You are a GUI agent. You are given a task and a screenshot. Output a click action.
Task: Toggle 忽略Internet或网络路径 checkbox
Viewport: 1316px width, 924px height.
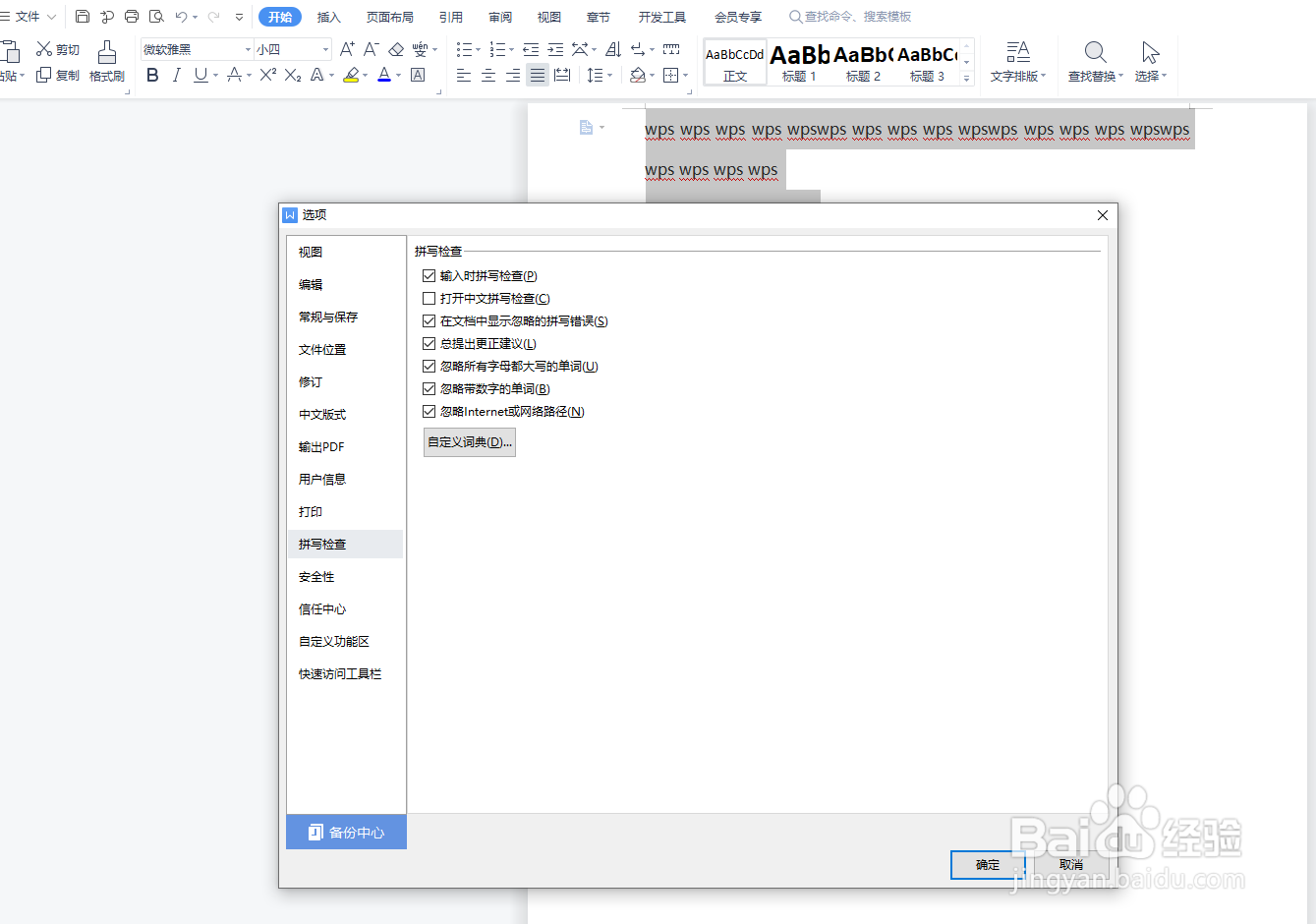point(429,412)
